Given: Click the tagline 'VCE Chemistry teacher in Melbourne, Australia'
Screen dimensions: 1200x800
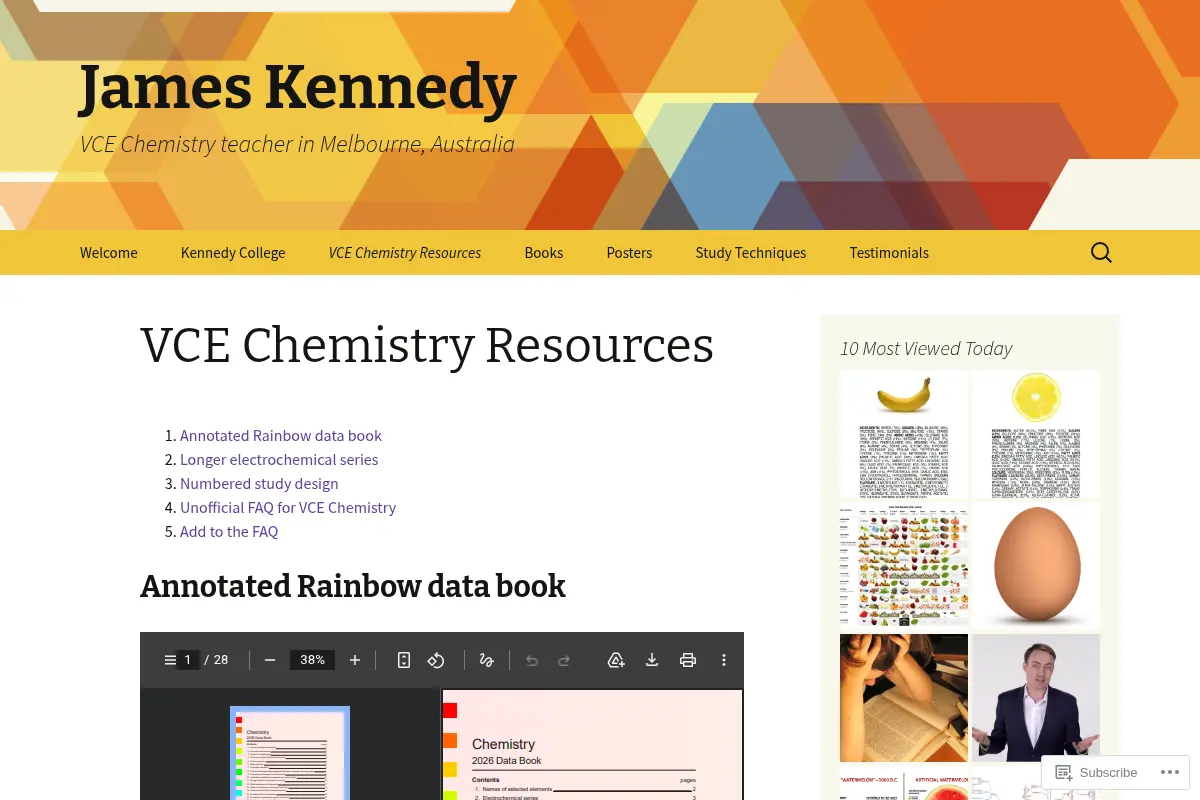Looking at the screenshot, I should [297, 144].
